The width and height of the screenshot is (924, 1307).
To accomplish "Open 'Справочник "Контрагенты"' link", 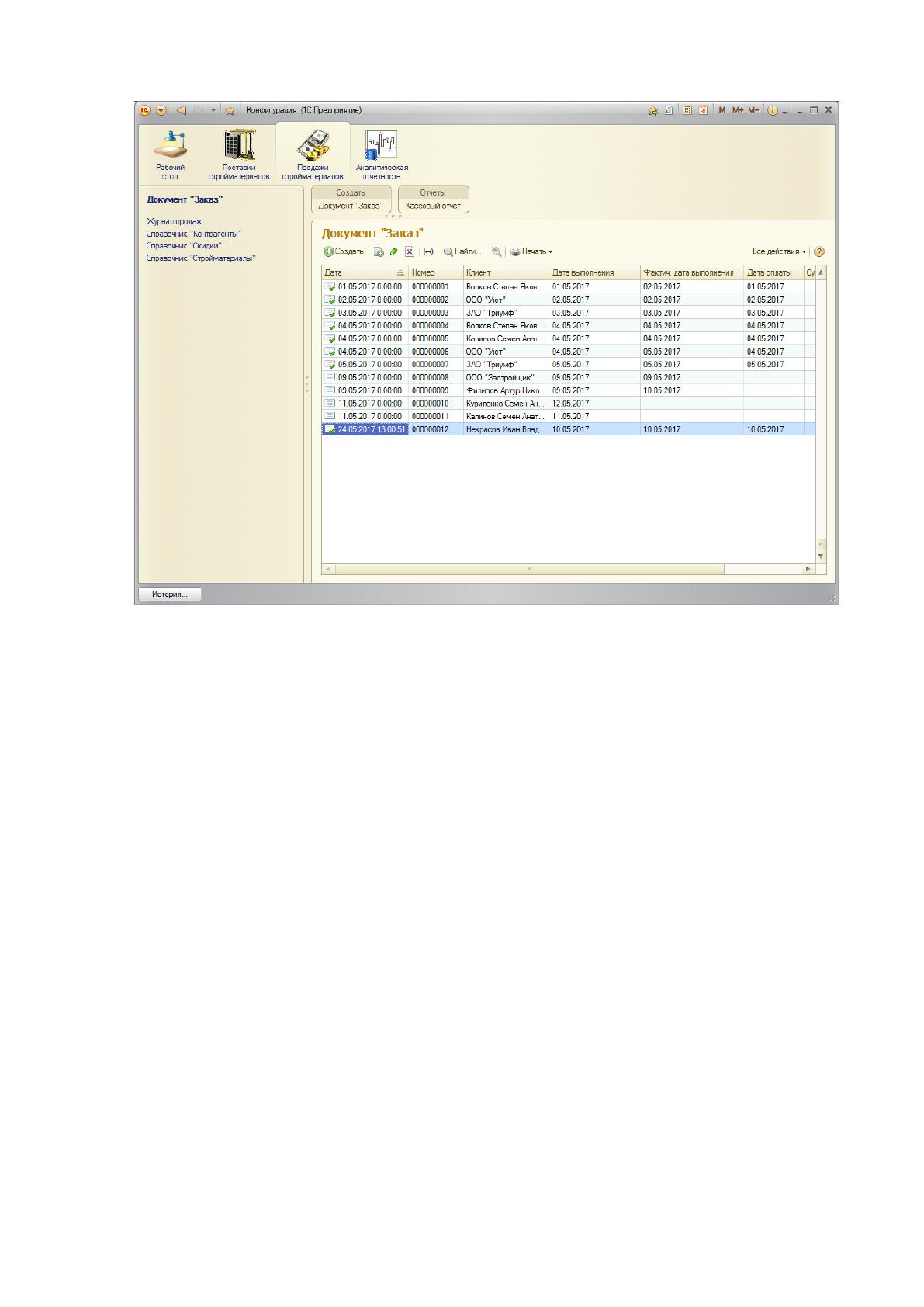I will (193, 234).
